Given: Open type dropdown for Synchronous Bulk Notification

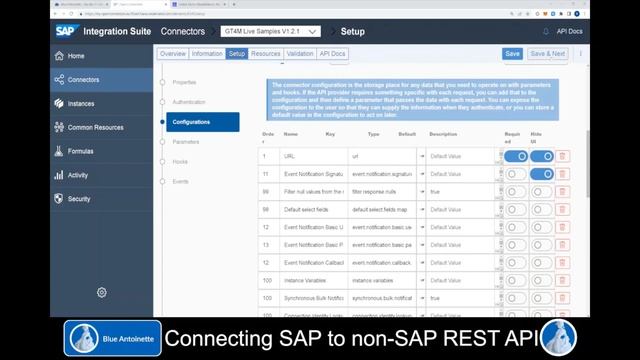Looking at the screenshot, I should [x=422, y=298].
